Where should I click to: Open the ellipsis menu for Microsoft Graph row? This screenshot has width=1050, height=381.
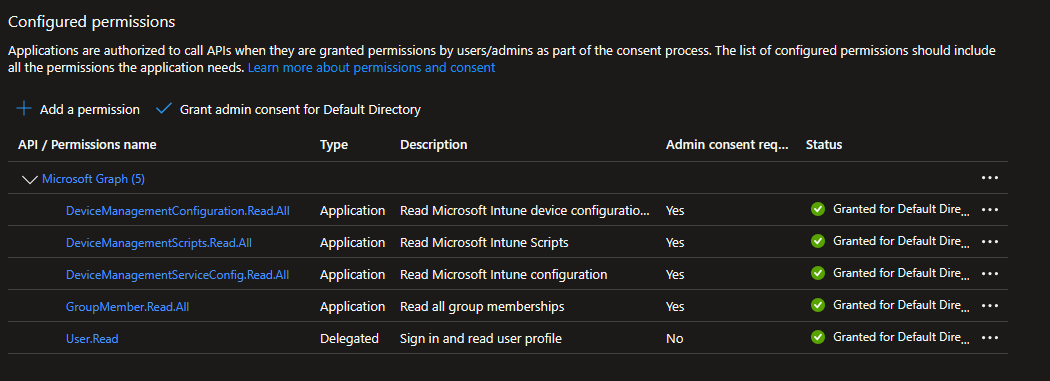point(989,178)
